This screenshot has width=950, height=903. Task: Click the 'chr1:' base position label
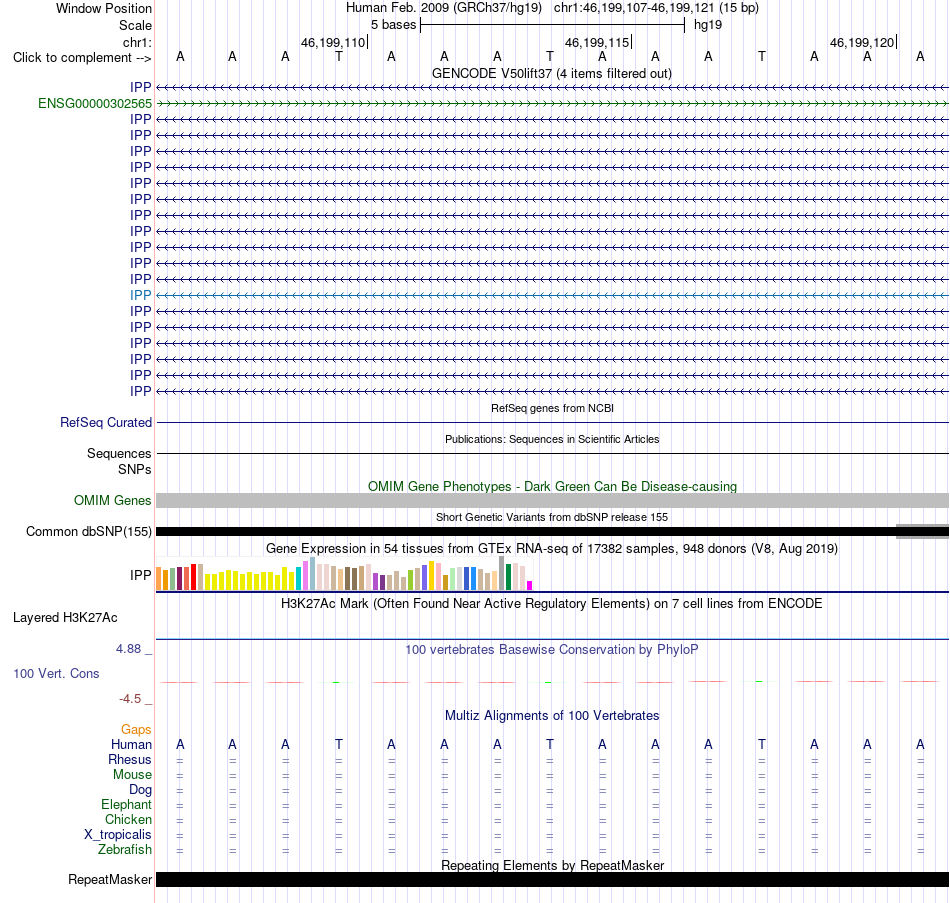[137, 42]
